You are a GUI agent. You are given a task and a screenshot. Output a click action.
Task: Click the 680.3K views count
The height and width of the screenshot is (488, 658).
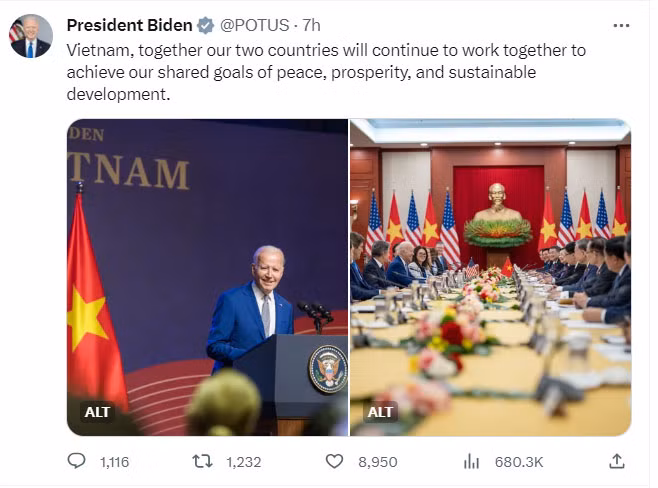[x=519, y=462]
